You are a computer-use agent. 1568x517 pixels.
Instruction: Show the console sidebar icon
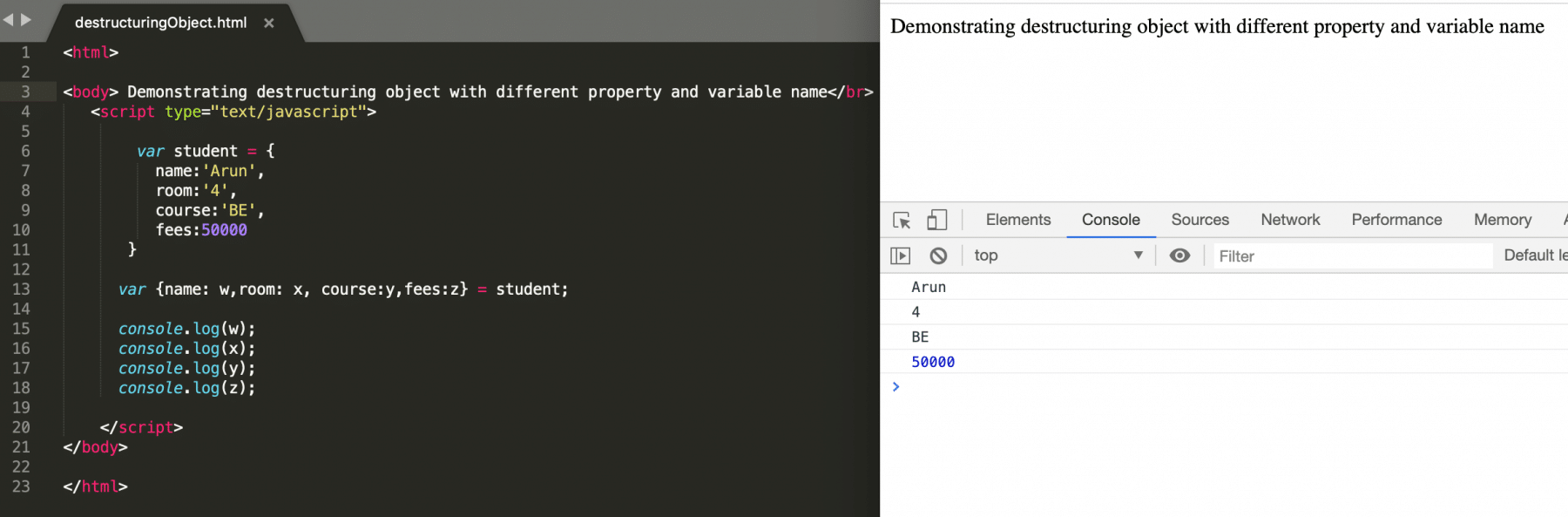pyautogui.click(x=900, y=255)
